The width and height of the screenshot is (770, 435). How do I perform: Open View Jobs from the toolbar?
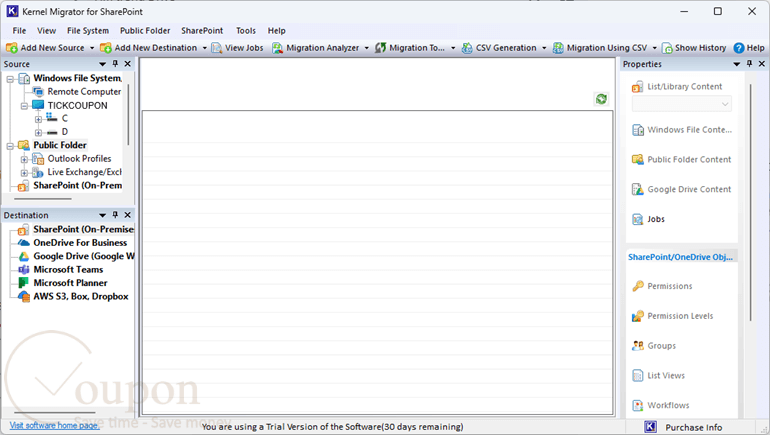click(x=238, y=48)
